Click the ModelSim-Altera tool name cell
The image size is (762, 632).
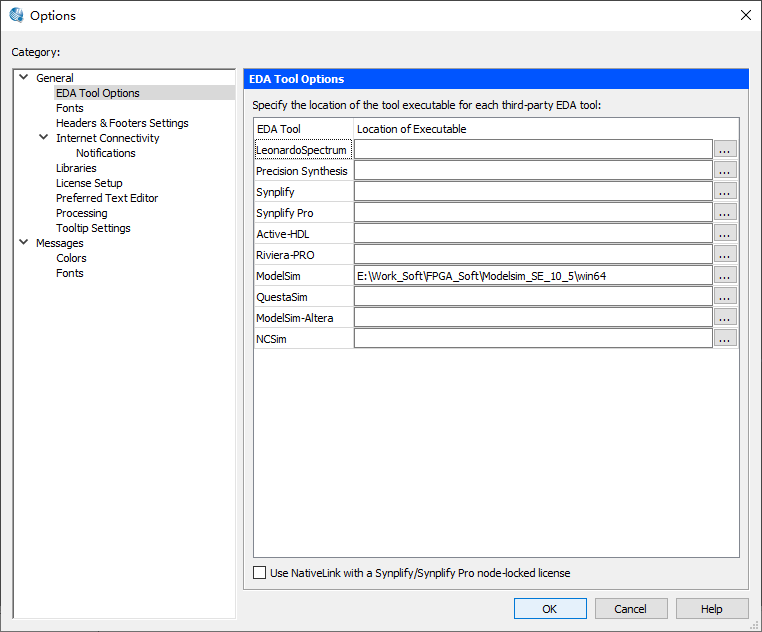click(x=303, y=317)
